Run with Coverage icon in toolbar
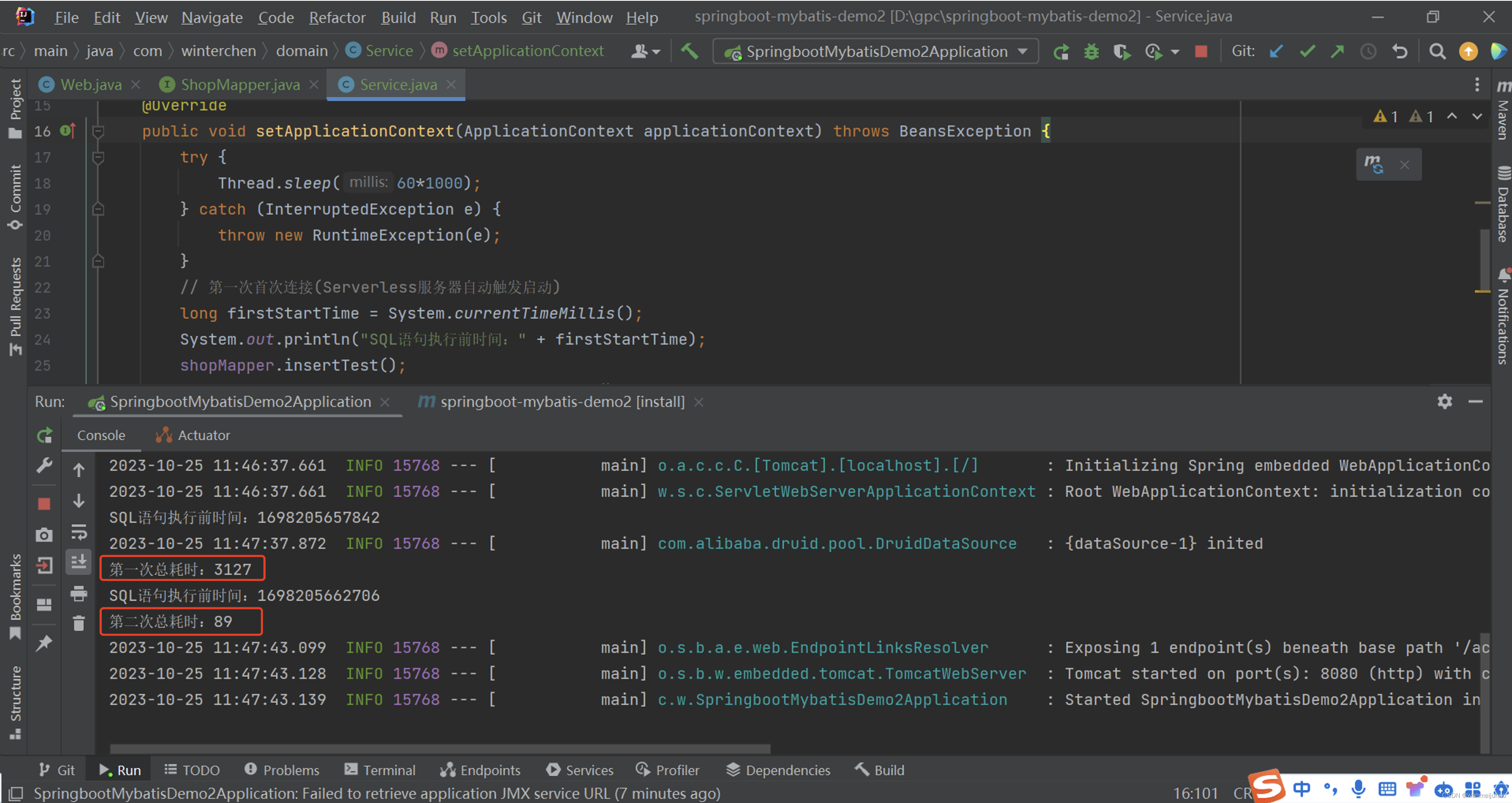The width and height of the screenshot is (1512, 803). (x=1122, y=52)
